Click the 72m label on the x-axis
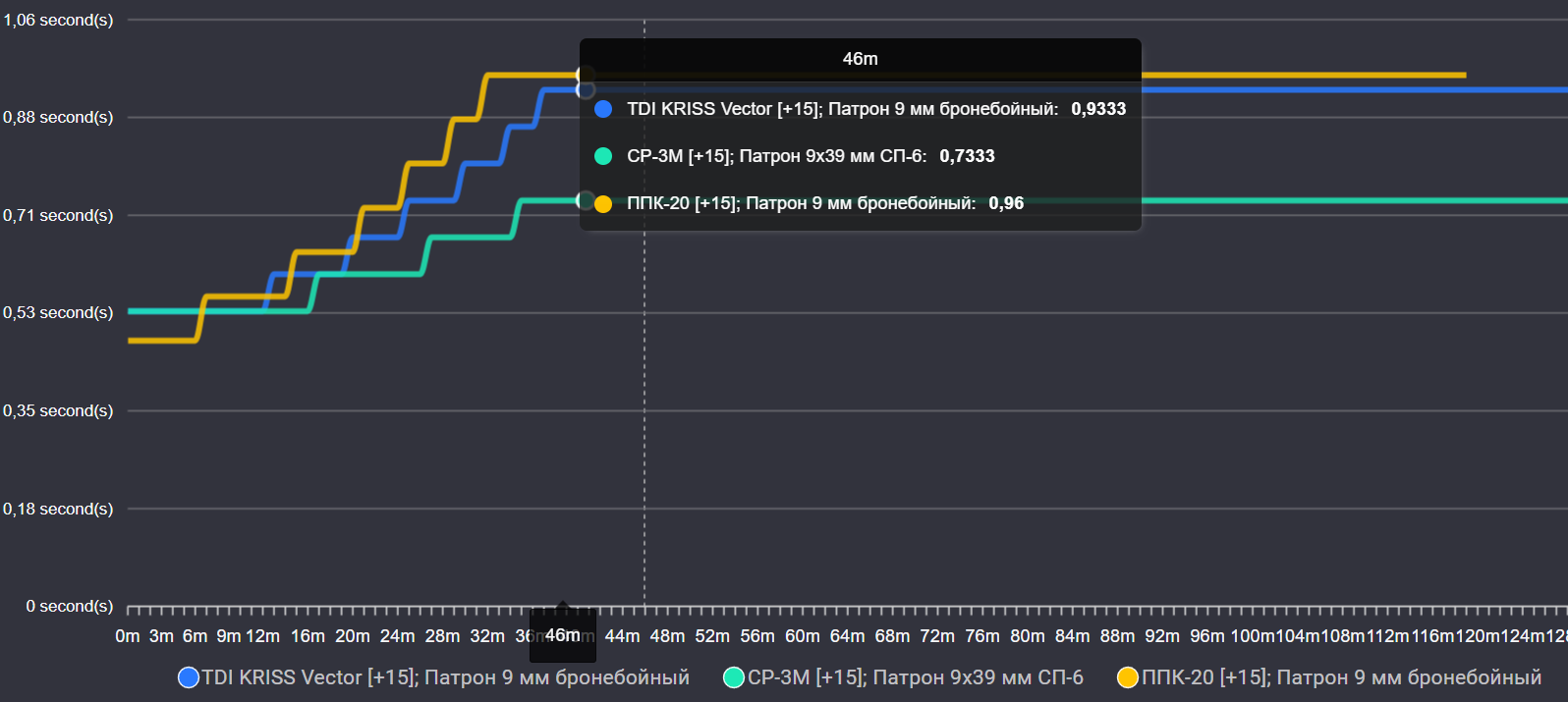1568x702 pixels. point(937,636)
